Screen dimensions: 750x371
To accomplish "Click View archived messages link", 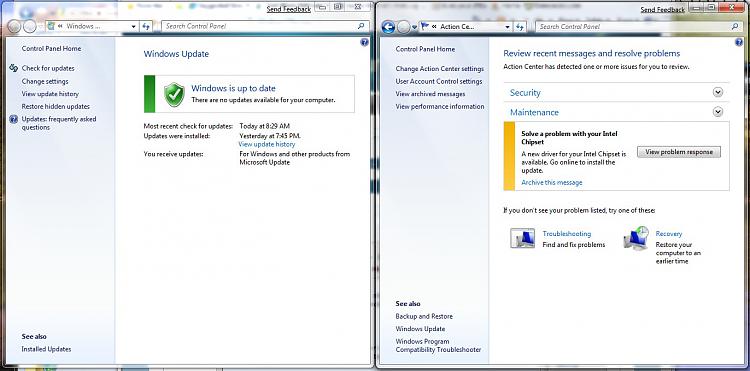I will coord(430,94).
